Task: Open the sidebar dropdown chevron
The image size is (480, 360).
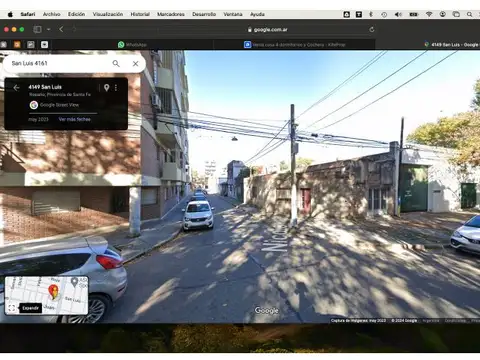Action: 49,29
